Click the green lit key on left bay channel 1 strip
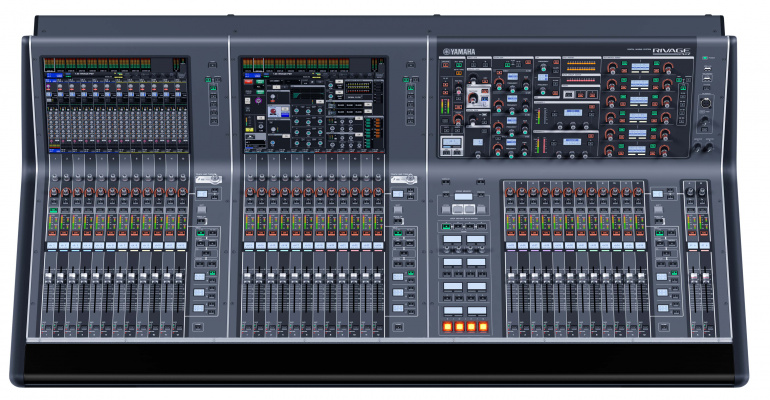Image resolution: width=770 pixels, height=400 pixels. 53,210
